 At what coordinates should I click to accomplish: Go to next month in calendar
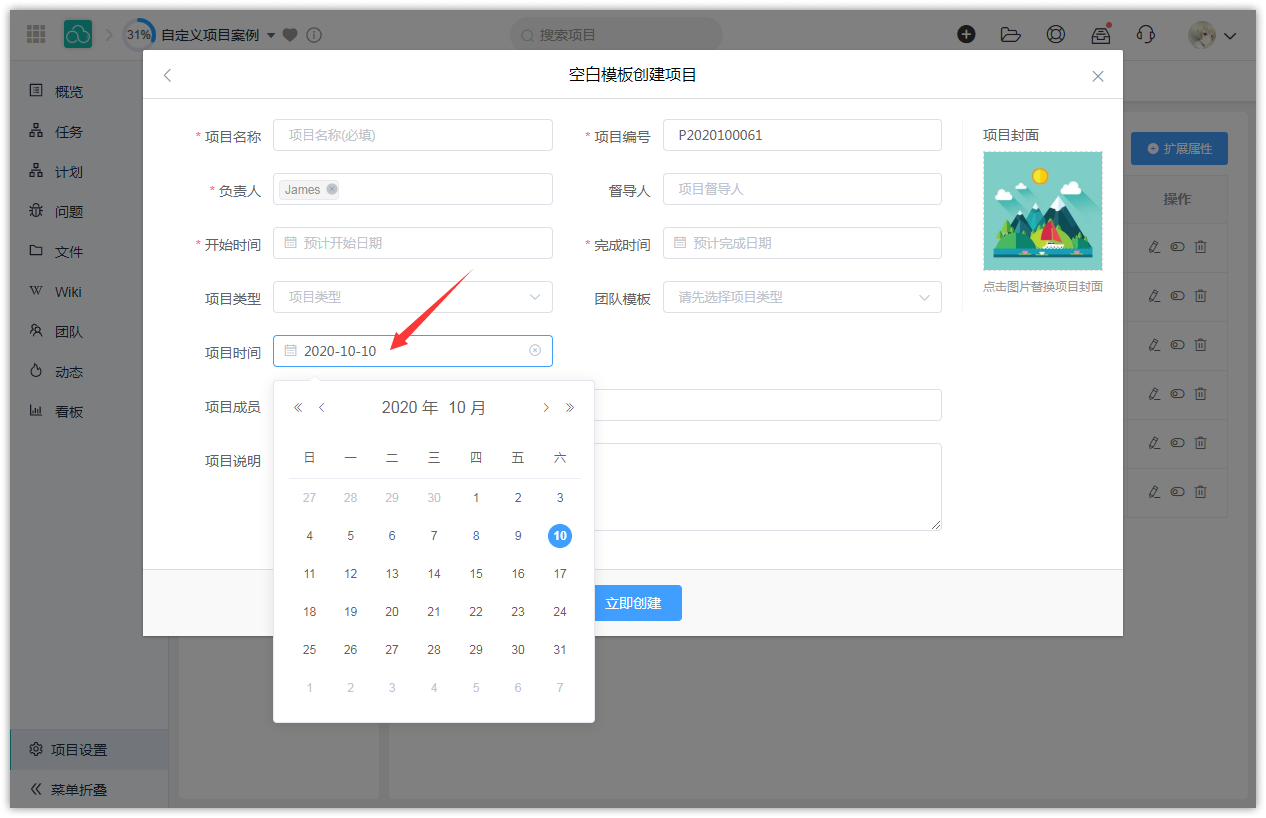pyautogui.click(x=546, y=407)
